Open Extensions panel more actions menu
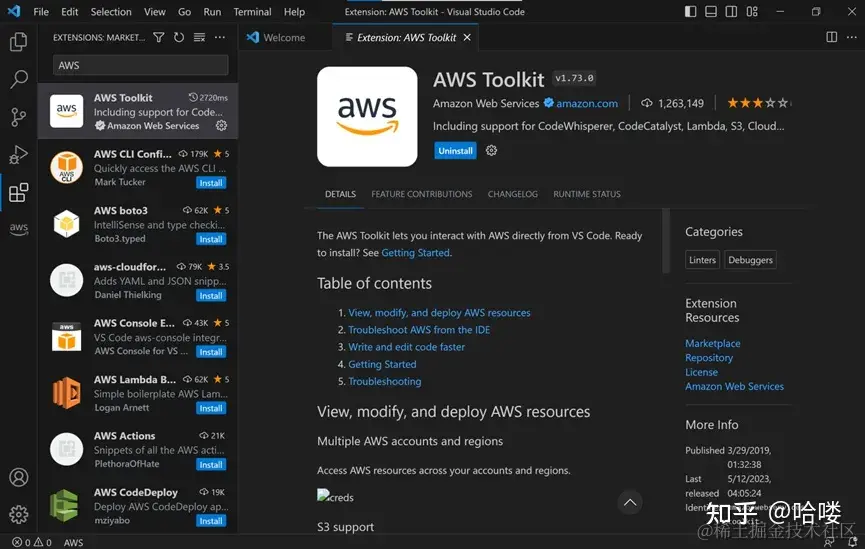The image size is (865, 549). (x=220, y=38)
